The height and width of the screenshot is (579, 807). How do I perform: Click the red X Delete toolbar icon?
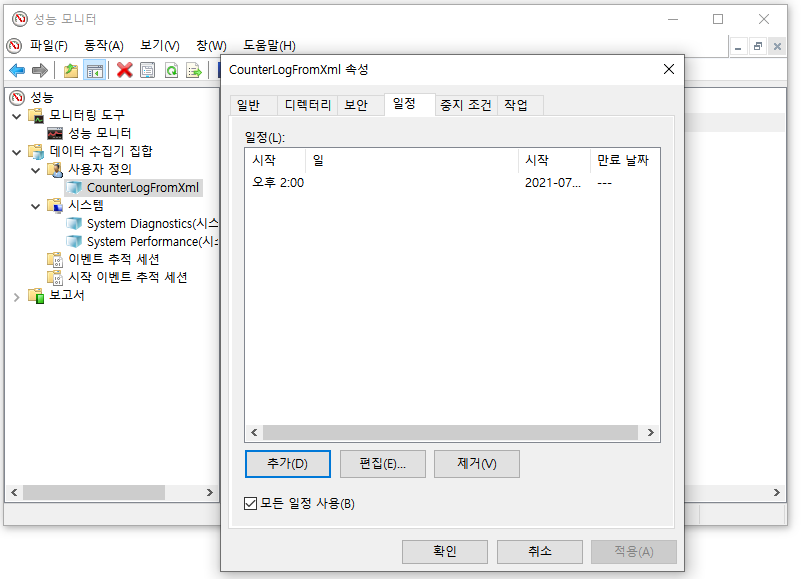pos(124,70)
